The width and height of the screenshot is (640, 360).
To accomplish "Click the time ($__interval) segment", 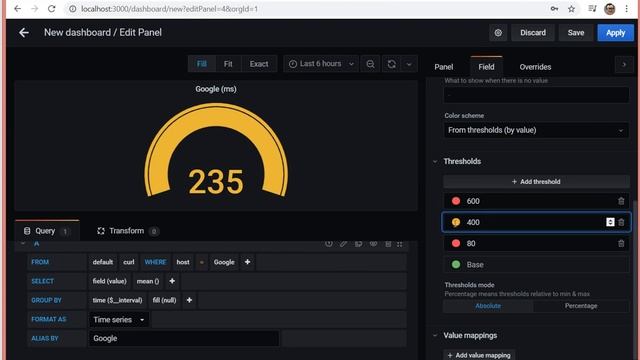I will (117, 300).
